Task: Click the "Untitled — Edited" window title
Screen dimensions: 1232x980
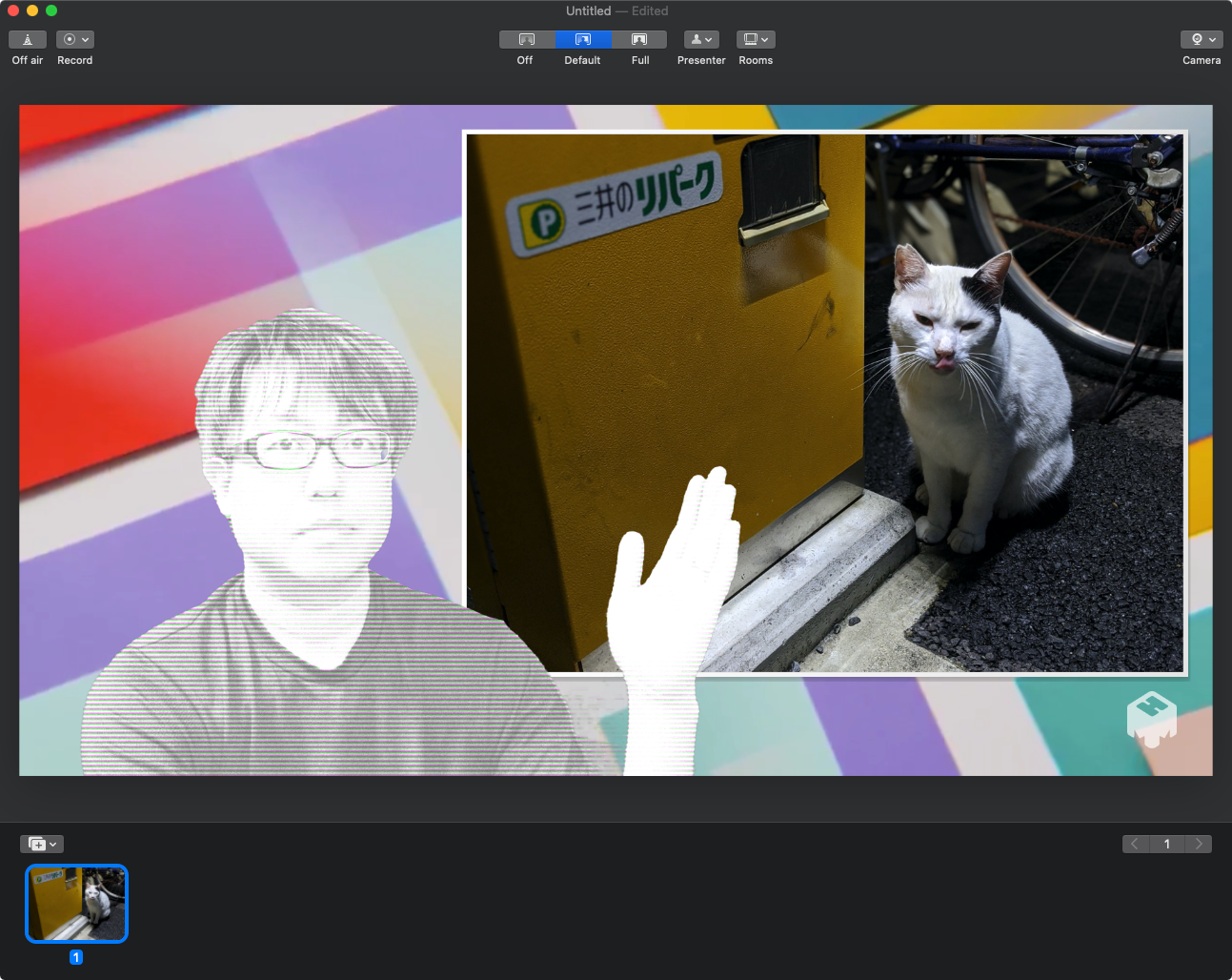Action: pos(616,10)
